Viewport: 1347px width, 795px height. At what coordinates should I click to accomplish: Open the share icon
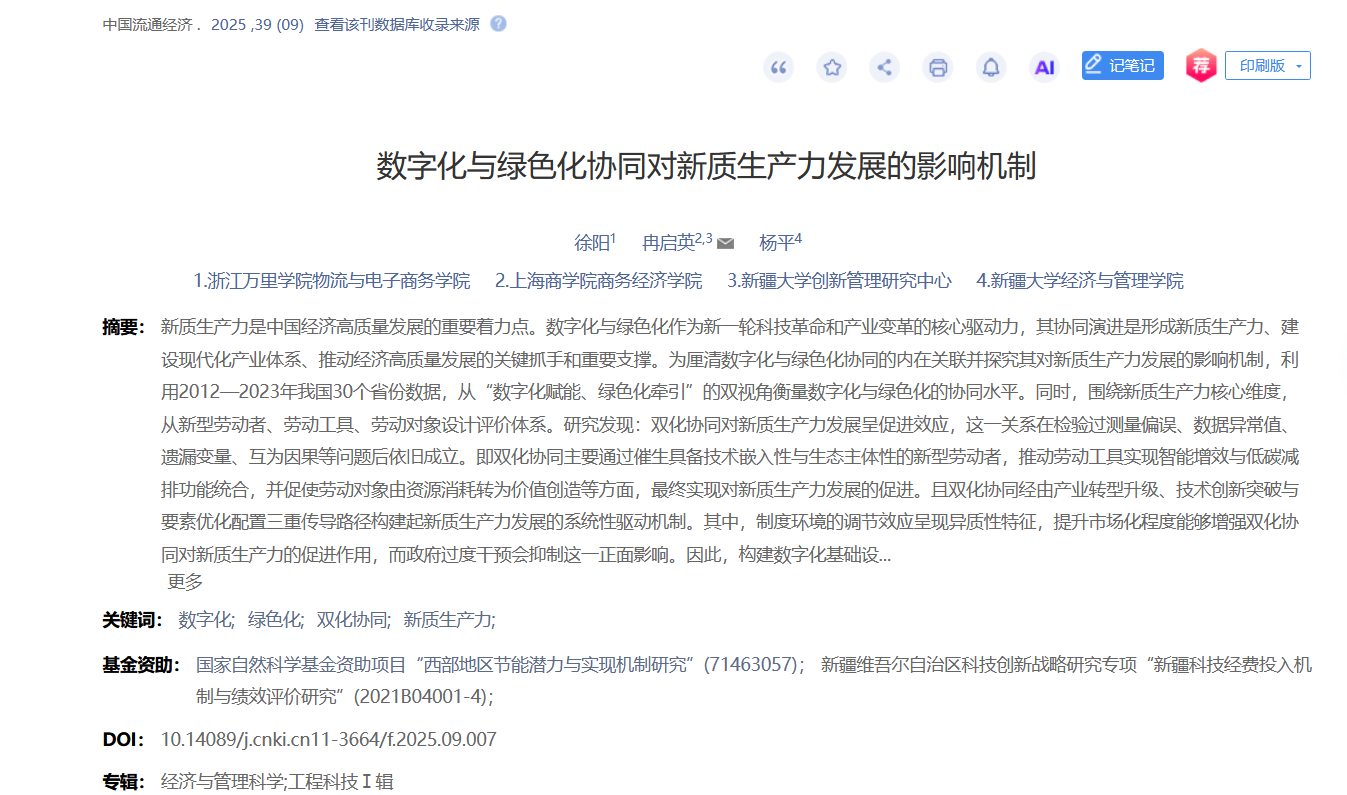[x=884, y=67]
